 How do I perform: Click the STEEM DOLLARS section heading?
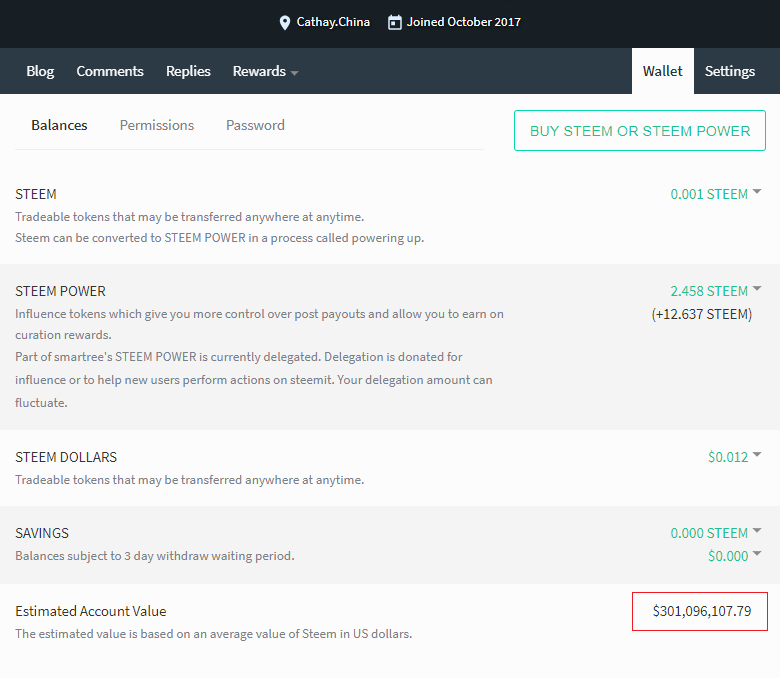tap(66, 457)
